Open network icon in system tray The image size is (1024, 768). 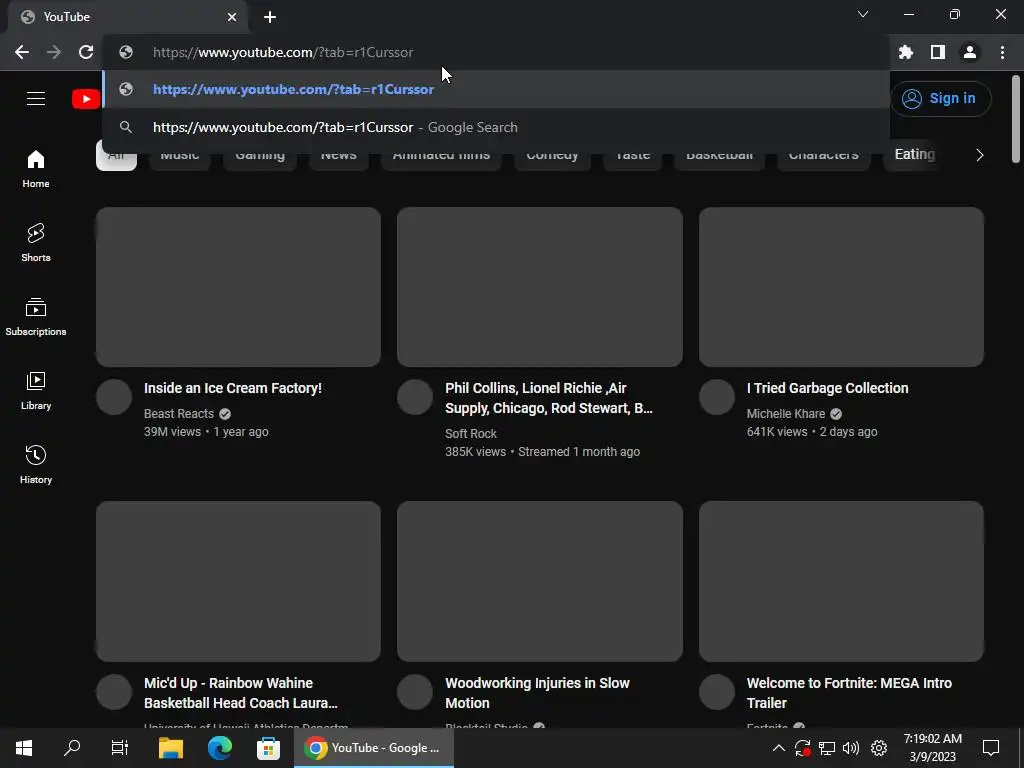coord(827,748)
